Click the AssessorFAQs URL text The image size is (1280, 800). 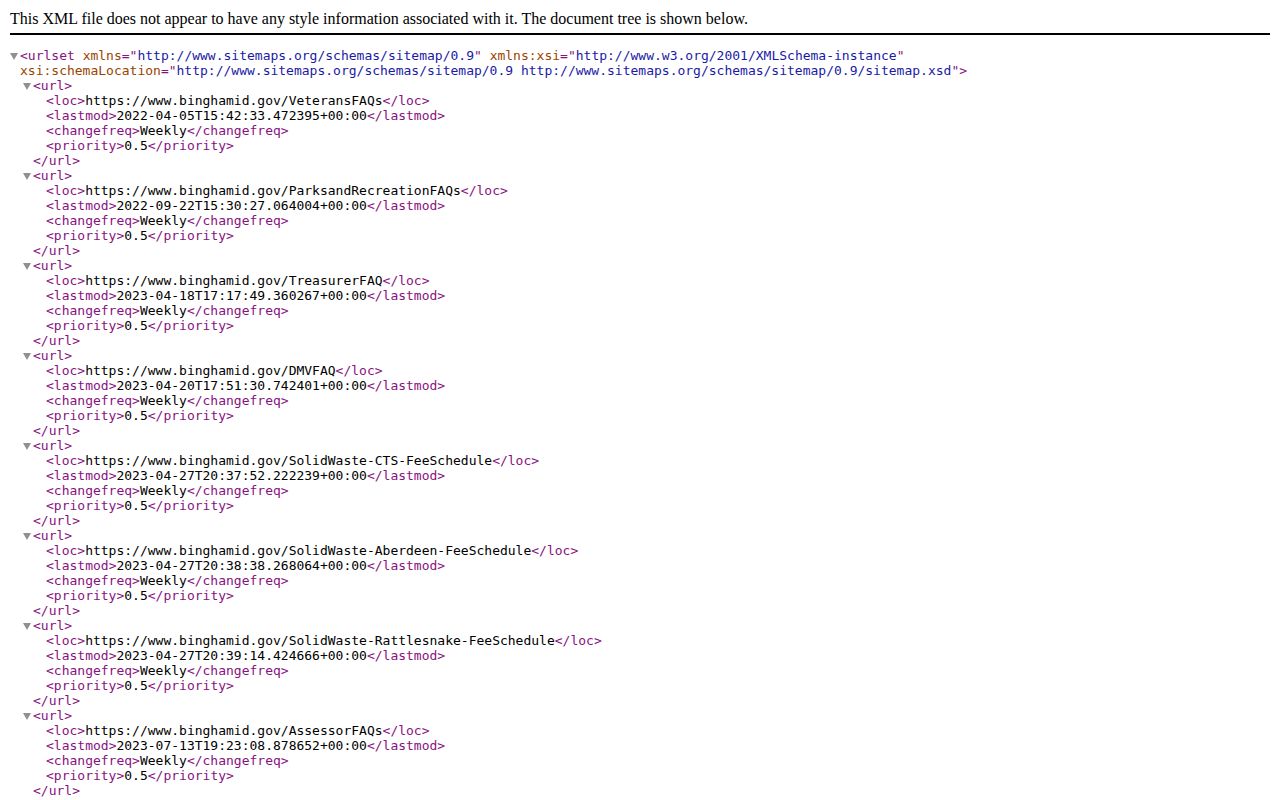click(x=234, y=731)
